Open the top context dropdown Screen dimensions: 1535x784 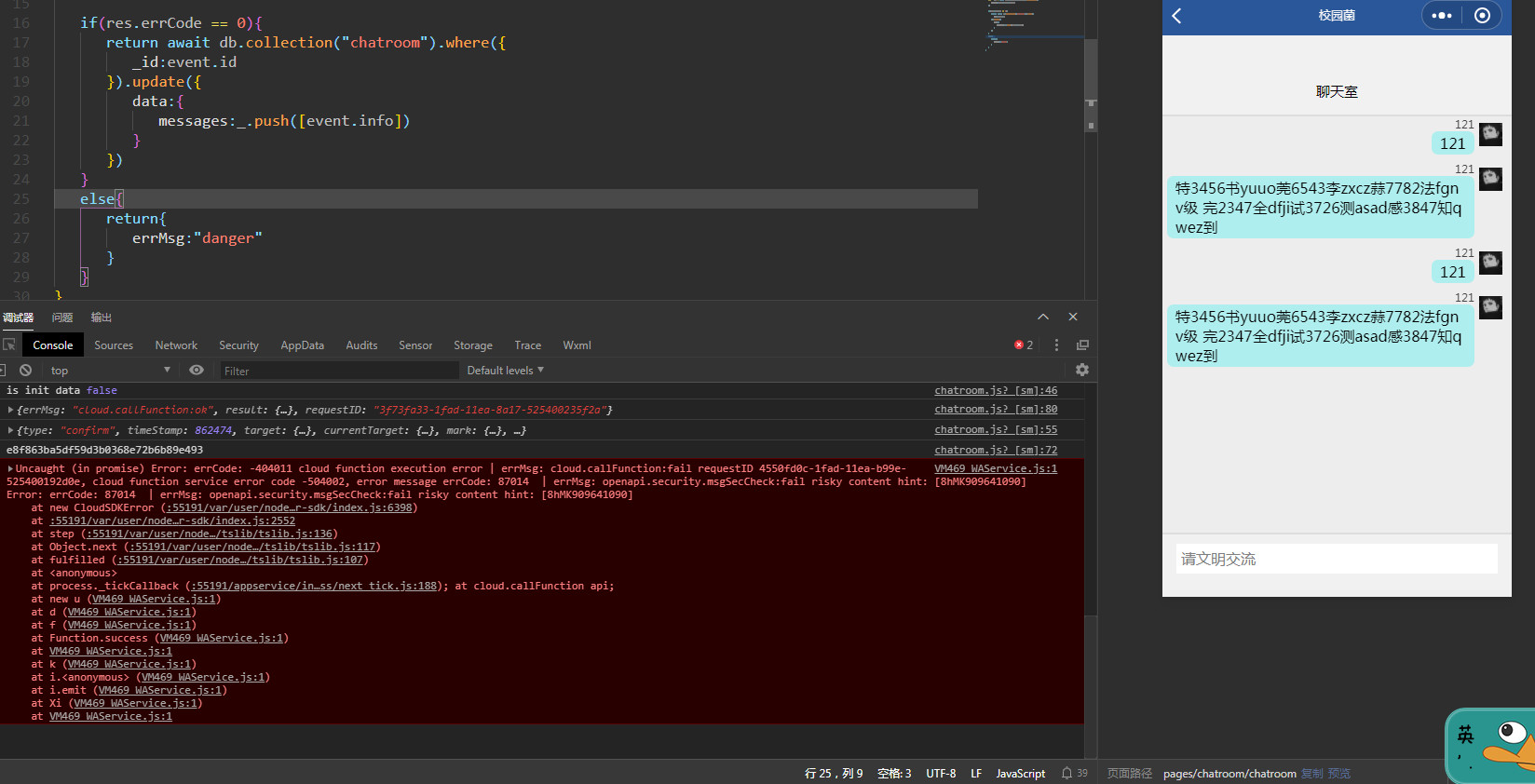click(x=110, y=370)
